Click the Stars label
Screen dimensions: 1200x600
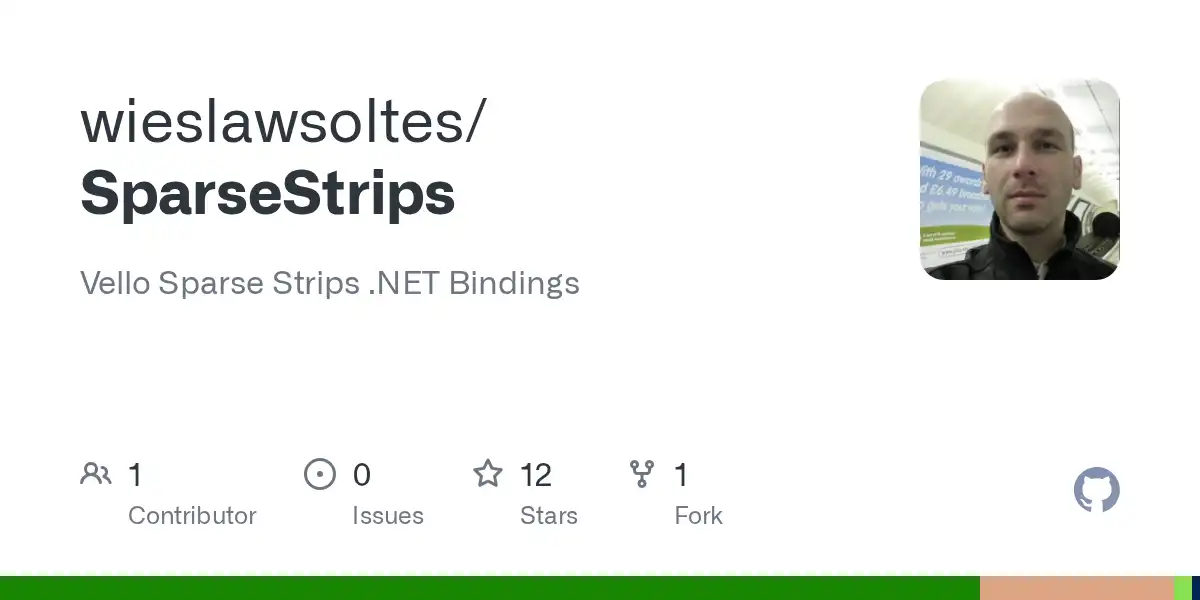[549, 516]
